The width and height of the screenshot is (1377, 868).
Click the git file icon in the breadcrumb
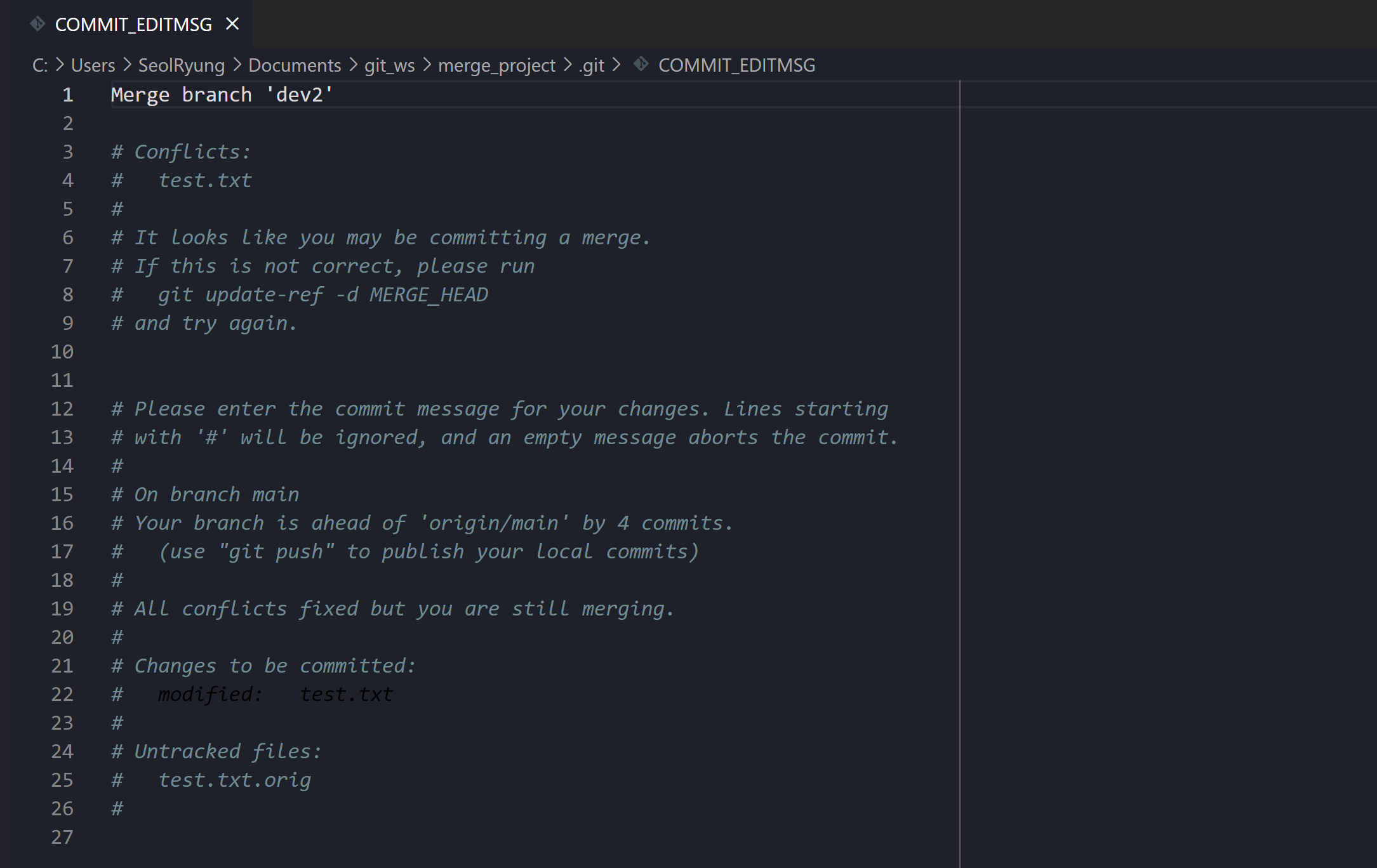[x=641, y=64]
